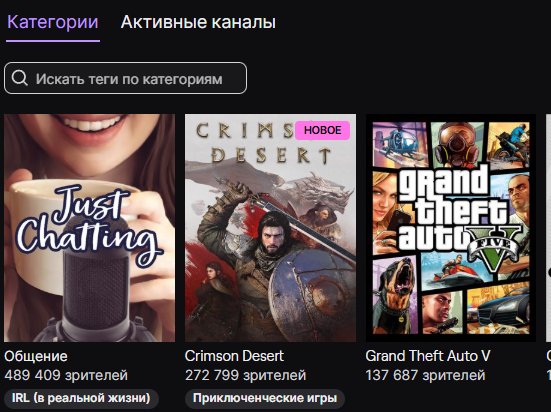Click the pink НОВОЕ badge
This screenshot has width=551, height=412.
[x=322, y=130]
